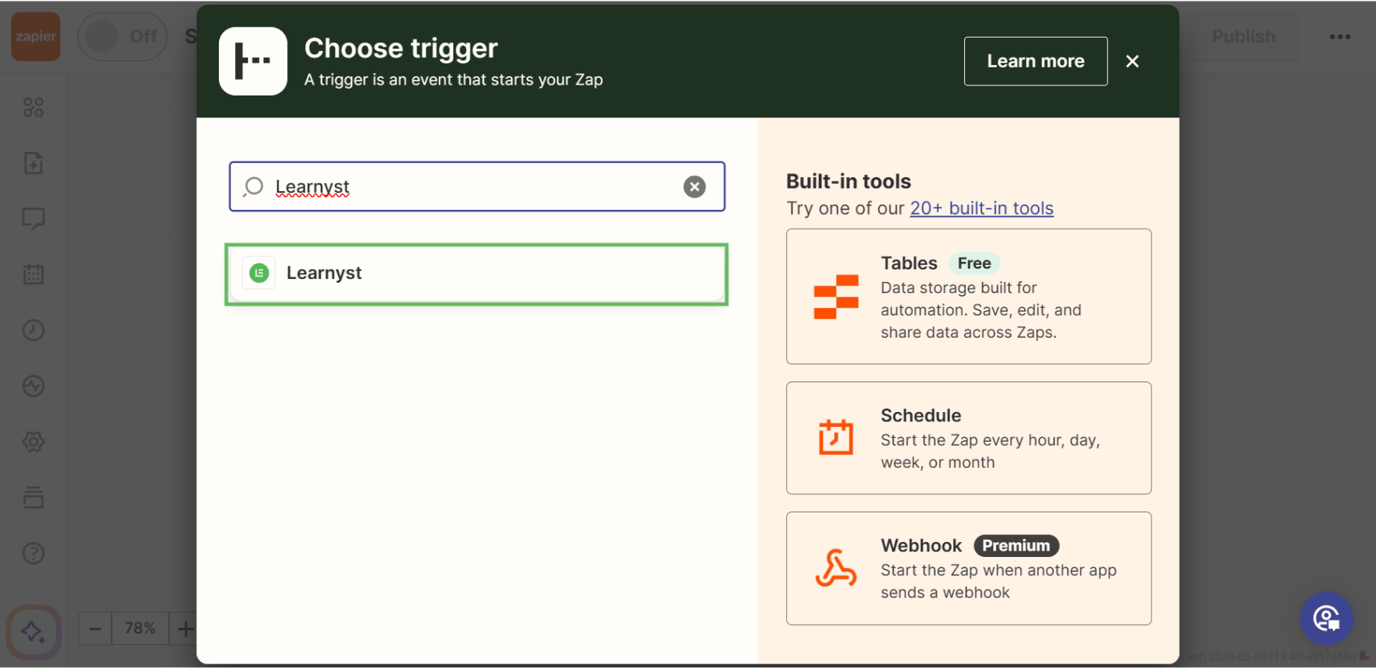This screenshot has width=1376, height=669.
Task: Open the versions icon in the sidebar
Action: pyautogui.click(x=33, y=497)
